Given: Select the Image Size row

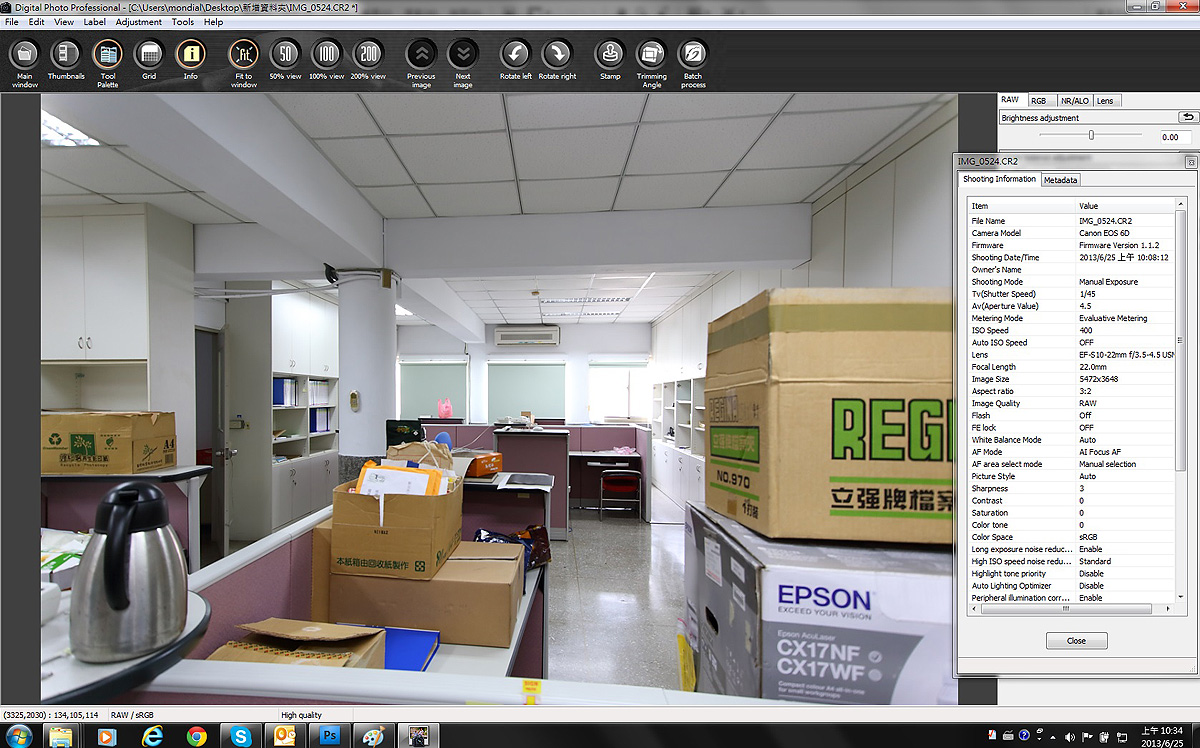Looking at the screenshot, I should tap(1071, 379).
